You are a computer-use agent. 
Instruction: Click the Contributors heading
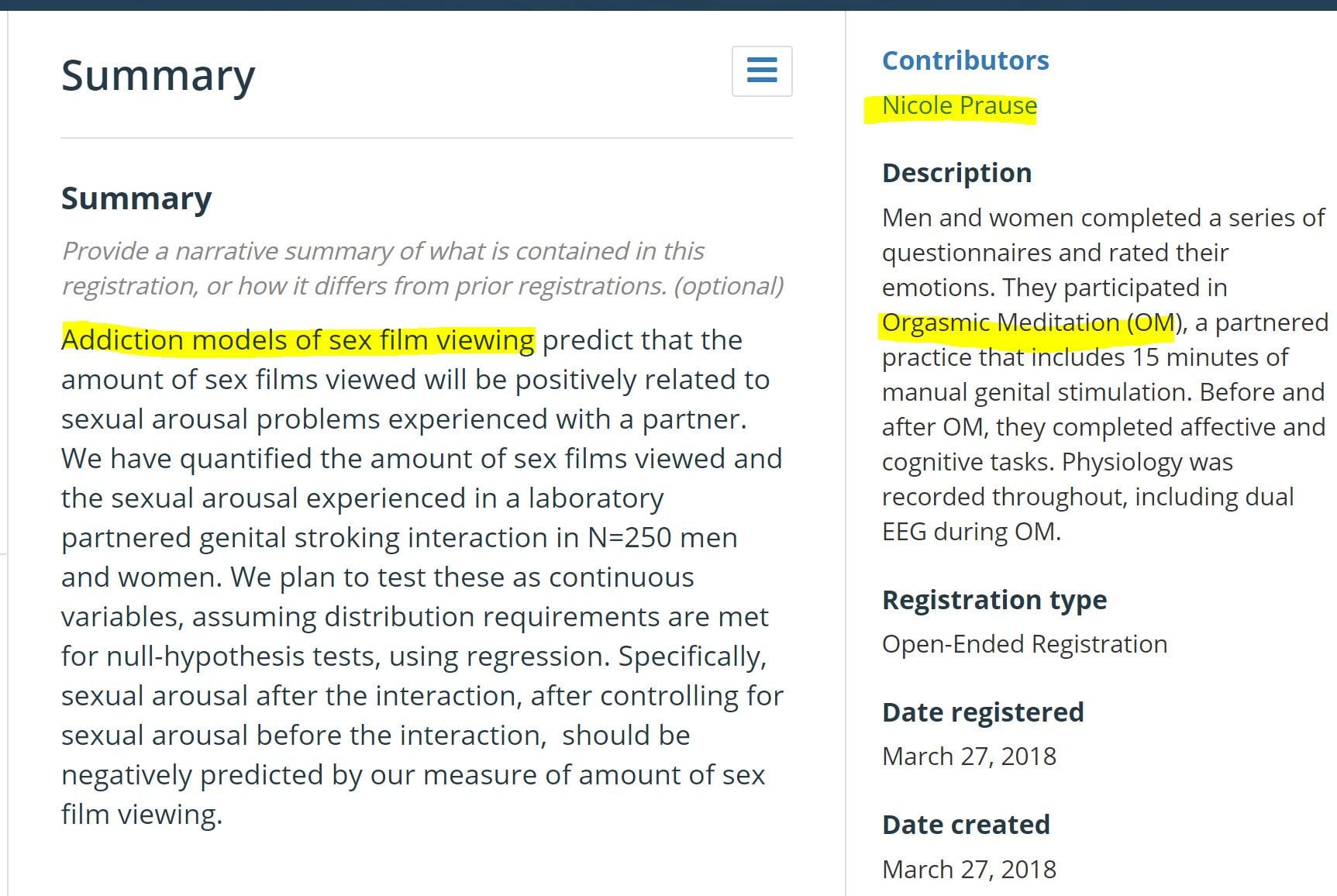[x=965, y=60]
